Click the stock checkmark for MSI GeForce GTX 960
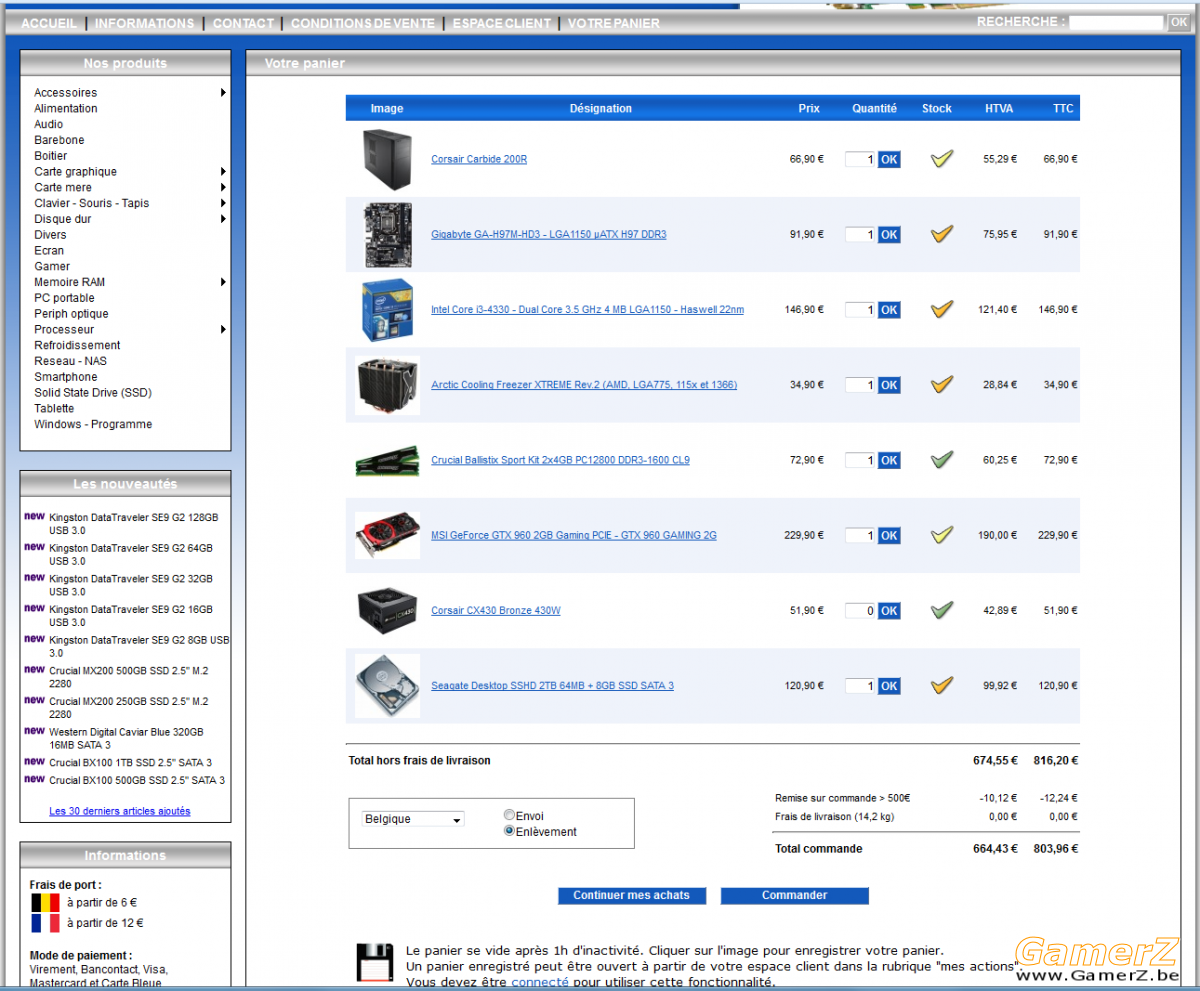Image resolution: width=1200 pixels, height=991 pixels. pos(941,535)
